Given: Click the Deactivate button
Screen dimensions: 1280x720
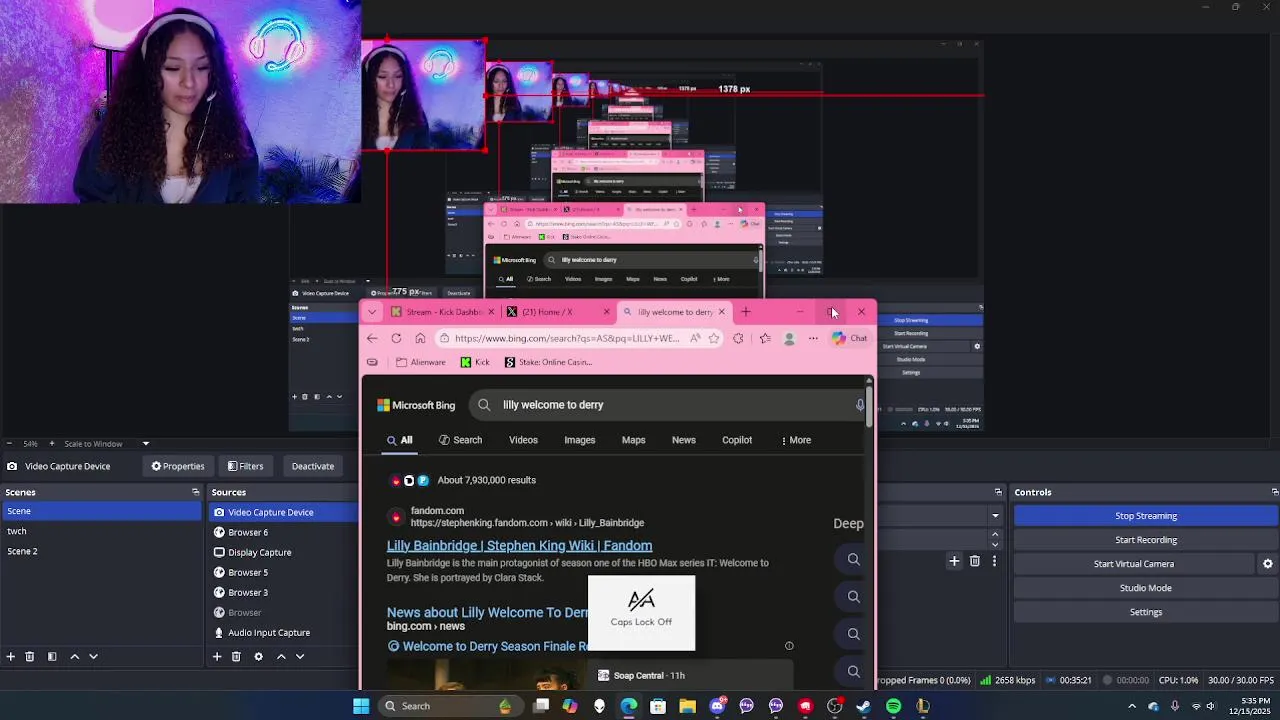Looking at the screenshot, I should 312,466.
